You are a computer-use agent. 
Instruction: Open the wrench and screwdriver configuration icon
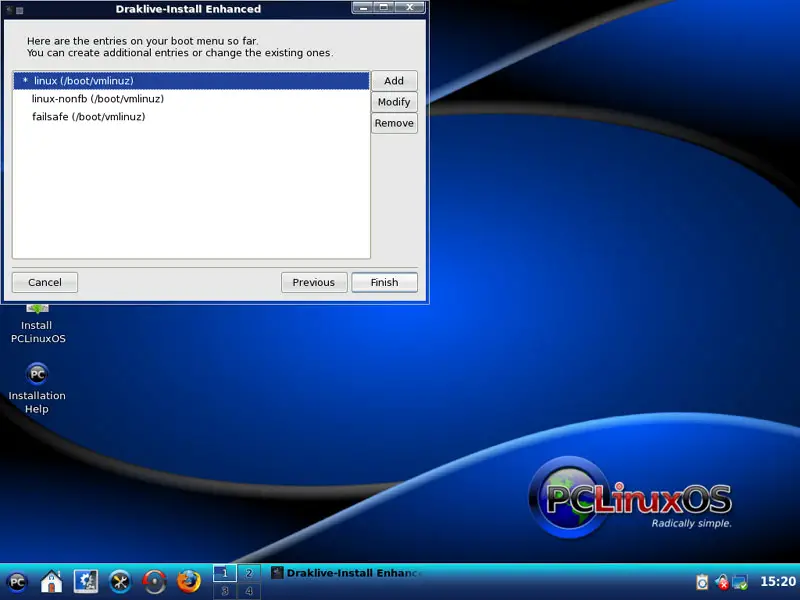pyautogui.click(x=120, y=582)
